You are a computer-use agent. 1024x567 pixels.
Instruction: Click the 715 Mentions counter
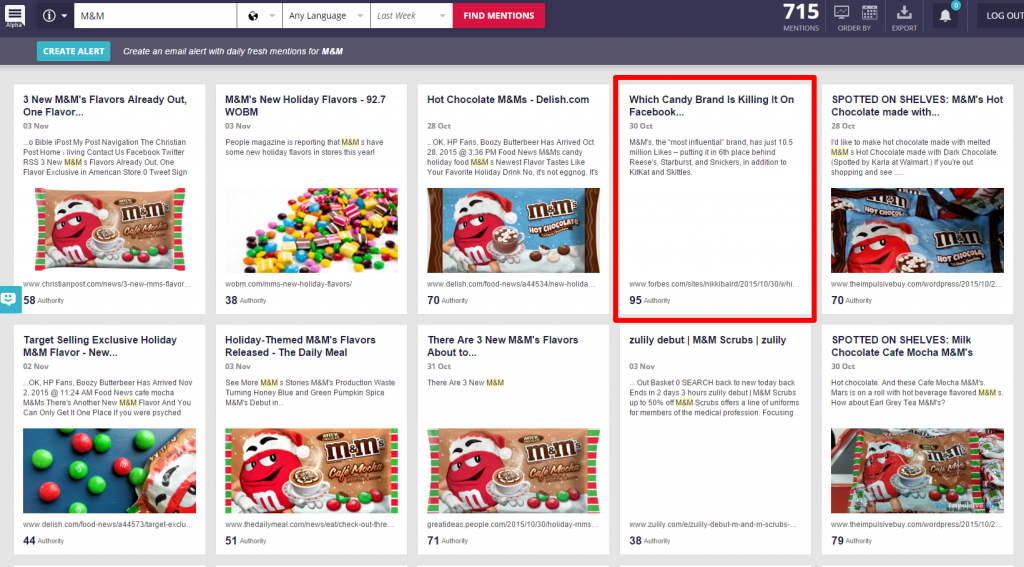(x=801, y=17)
